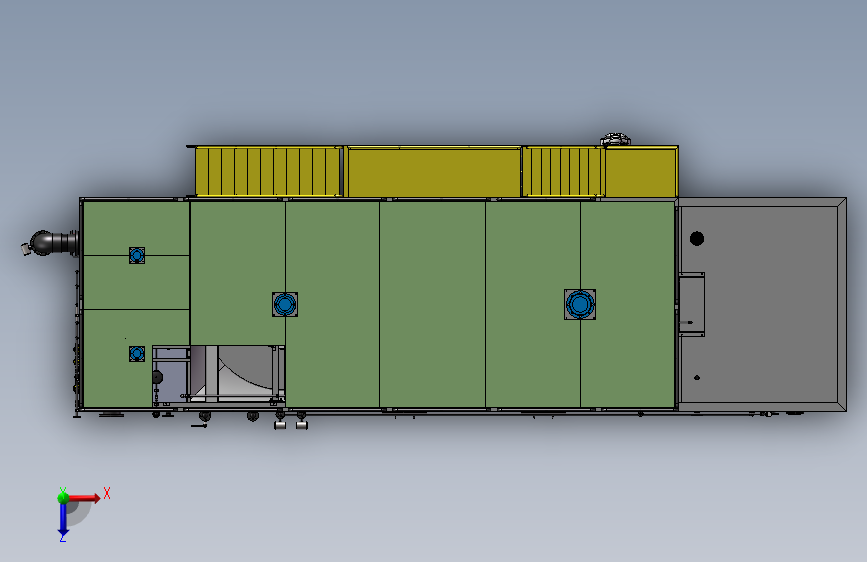867x562 pixels.
Task: Select the round vent cap atop yellow section
Action: pyautogui.click(x=615, y=139)
